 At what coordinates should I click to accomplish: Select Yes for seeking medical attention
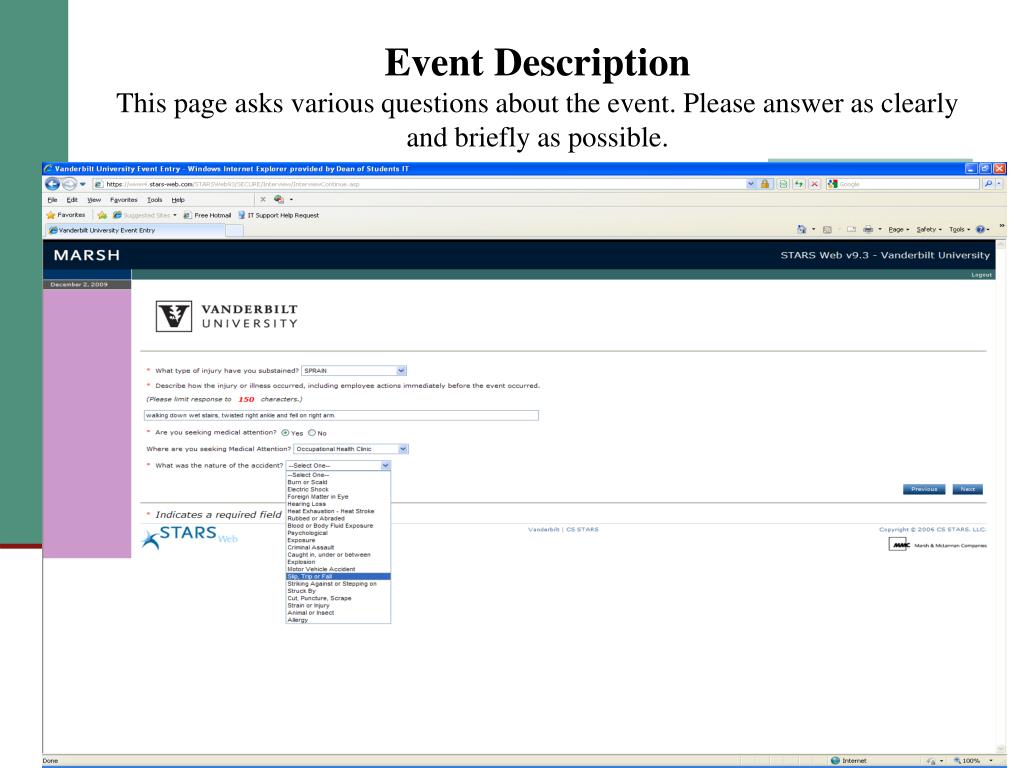pos(285,433)
